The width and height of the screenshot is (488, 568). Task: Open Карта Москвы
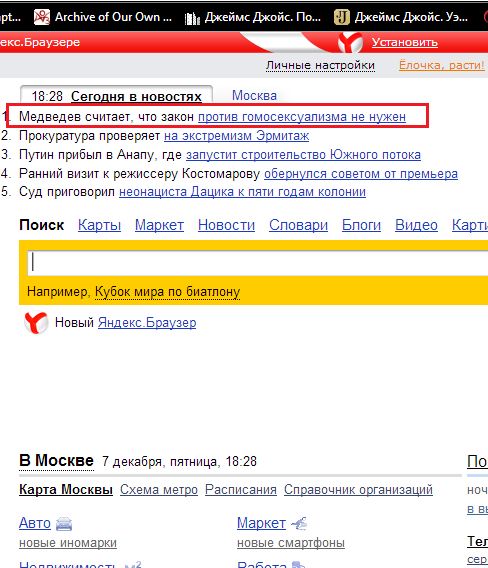[66, 490]
